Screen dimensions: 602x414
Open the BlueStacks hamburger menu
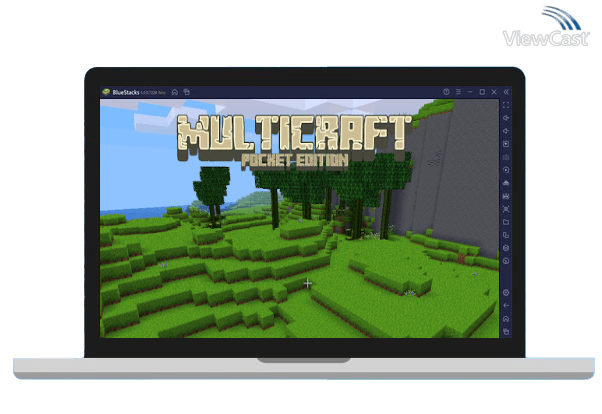pos(458,92)
